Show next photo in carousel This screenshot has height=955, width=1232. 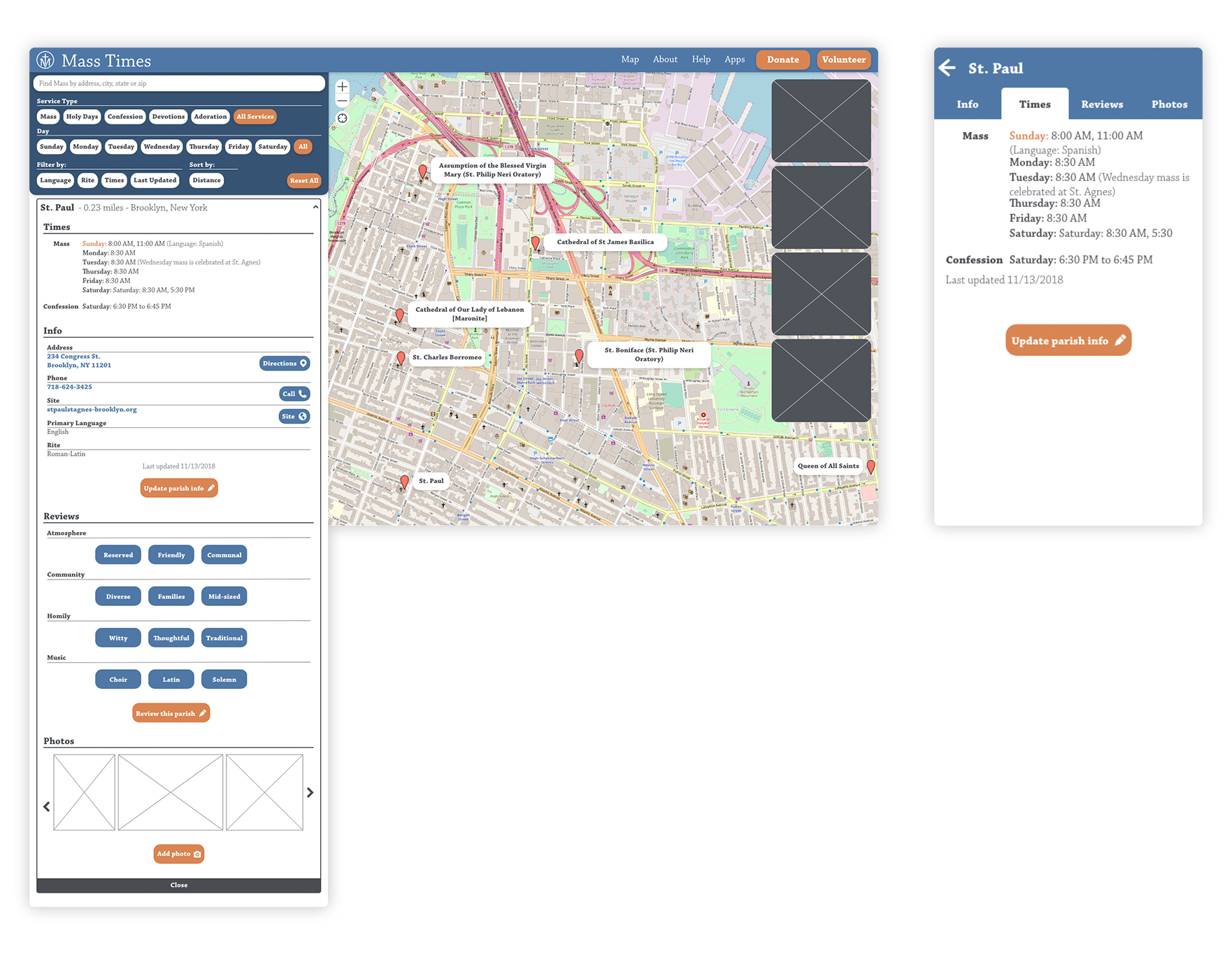310,792
